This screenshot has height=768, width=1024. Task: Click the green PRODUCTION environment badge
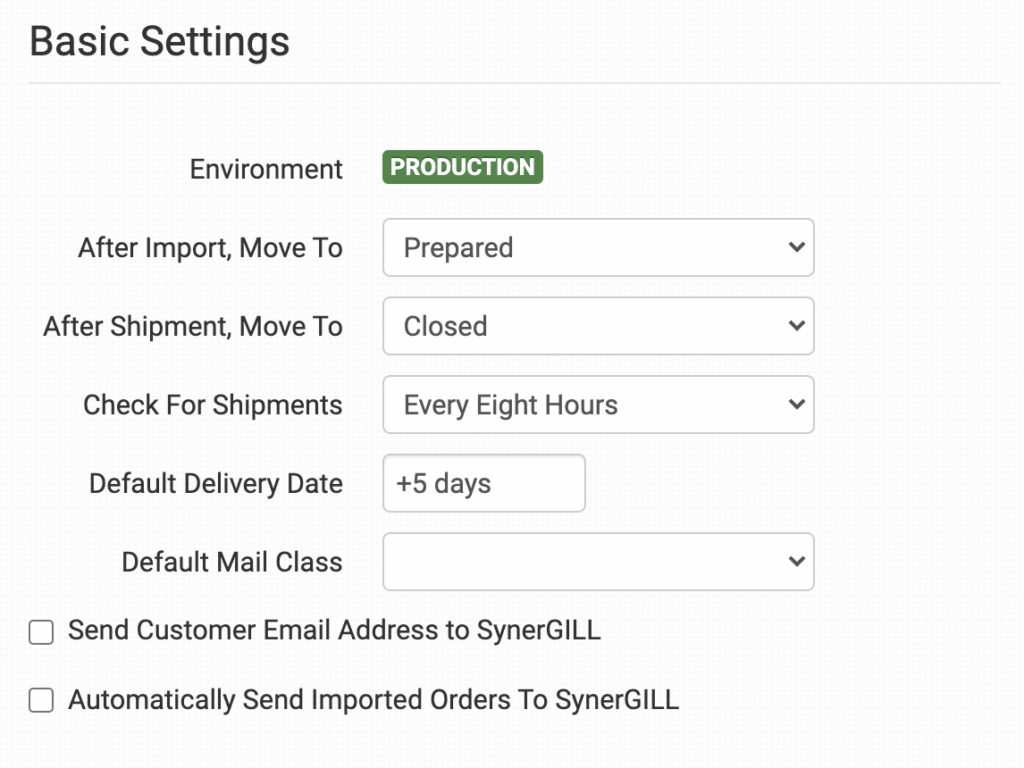[462, 167]
